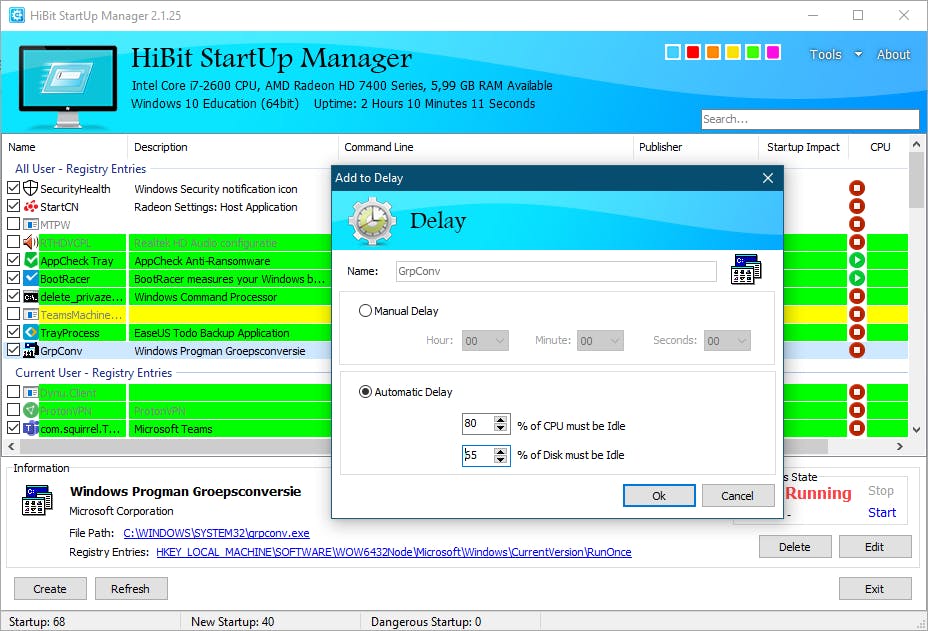Click the Microsoft Teams entry icon
928x631 pixels.
(30, 428)
